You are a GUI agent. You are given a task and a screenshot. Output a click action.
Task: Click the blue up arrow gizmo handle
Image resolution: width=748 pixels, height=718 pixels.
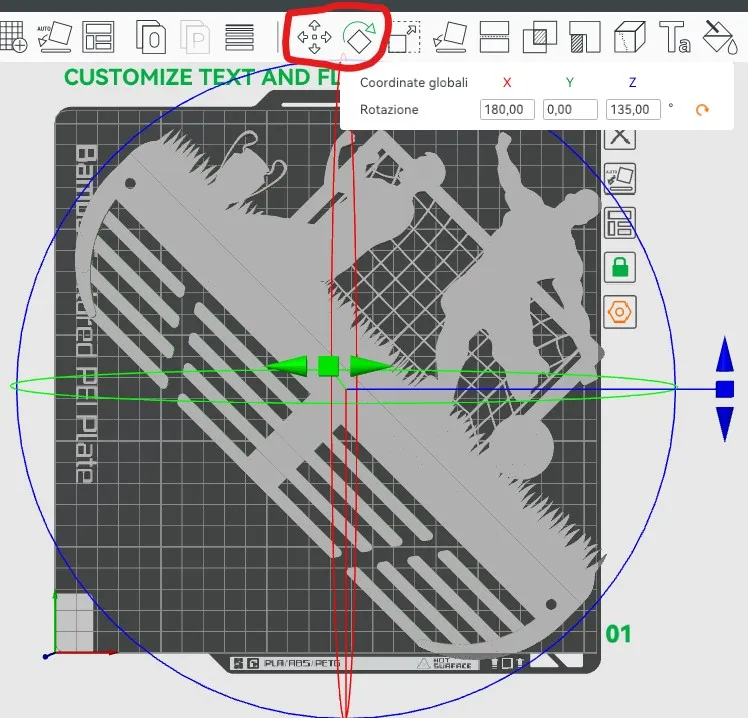pos(725,354)
